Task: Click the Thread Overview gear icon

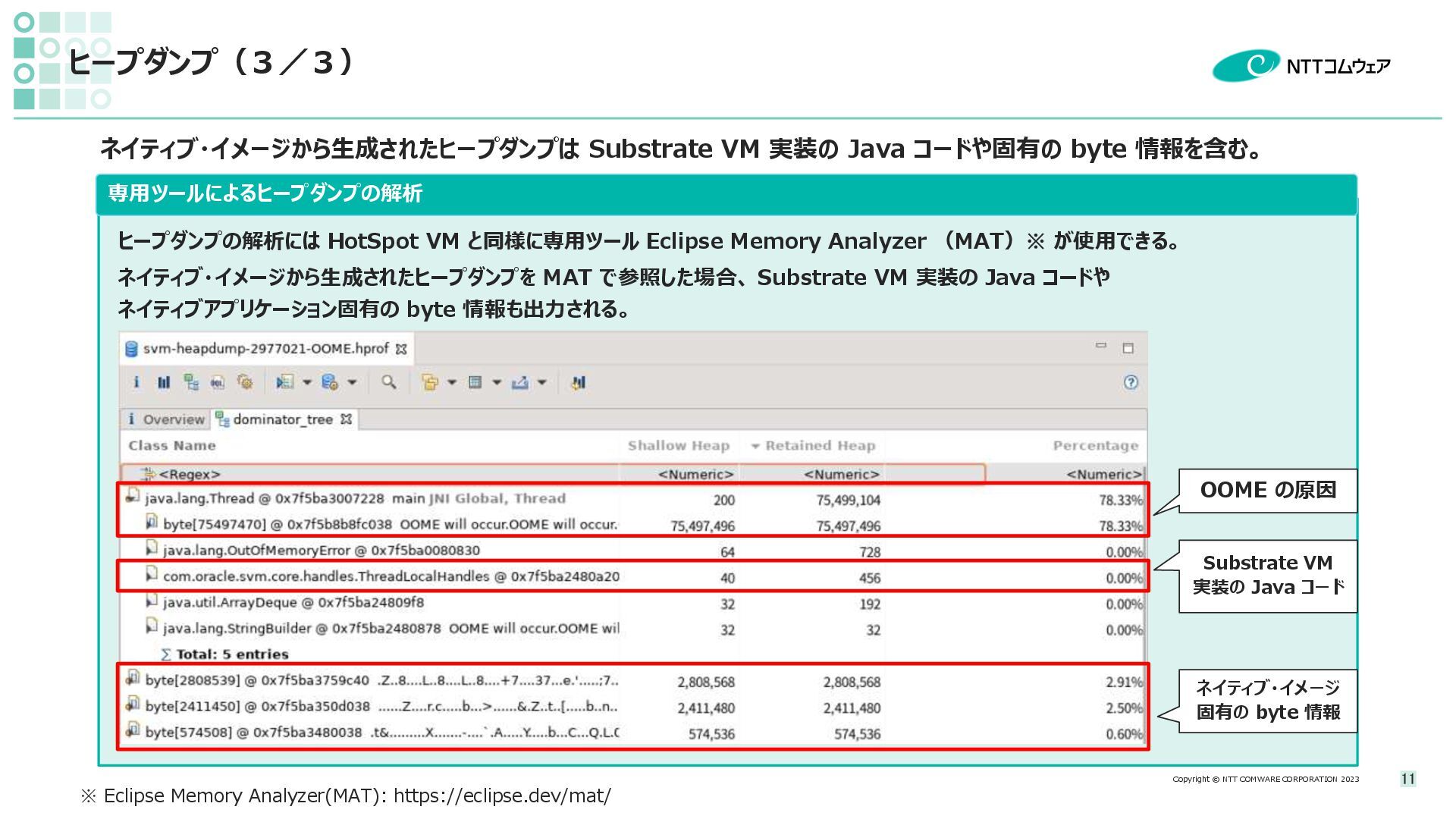Action: pyautogui.click(x=245, y=382)
